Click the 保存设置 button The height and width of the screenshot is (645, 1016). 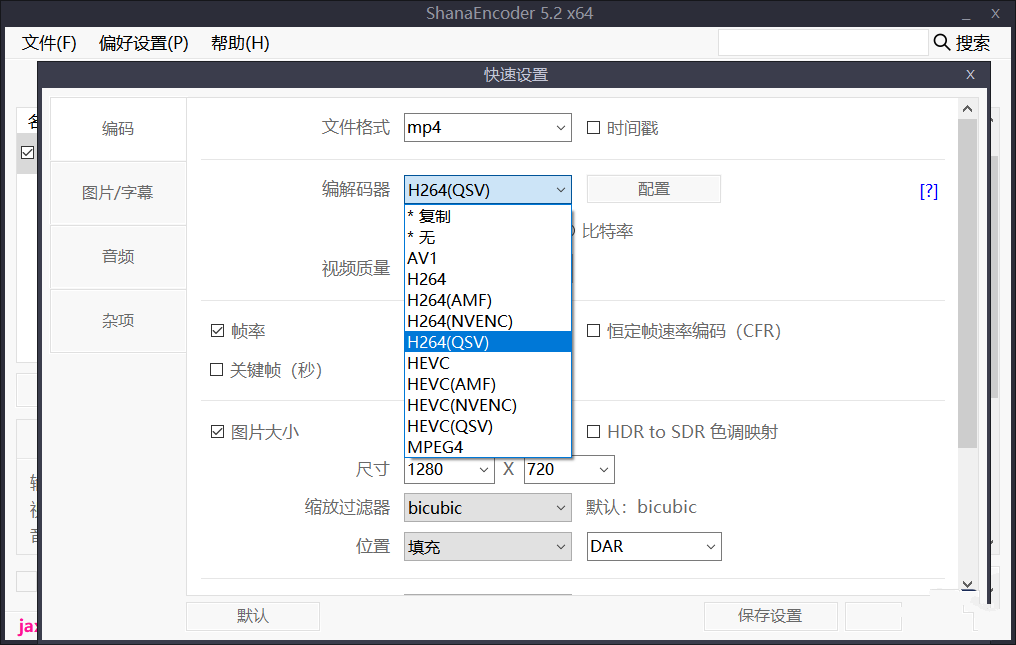point(770,616)
